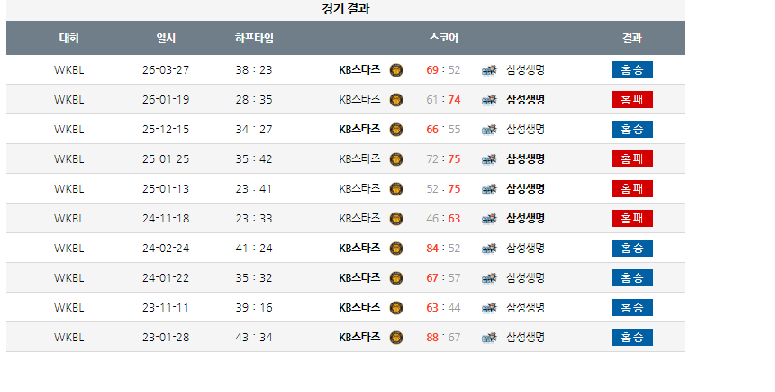The height and width of the screenshot is (392, 775).
Task: Click the final score 67 : 57
Action: click(x=443, y=278)
